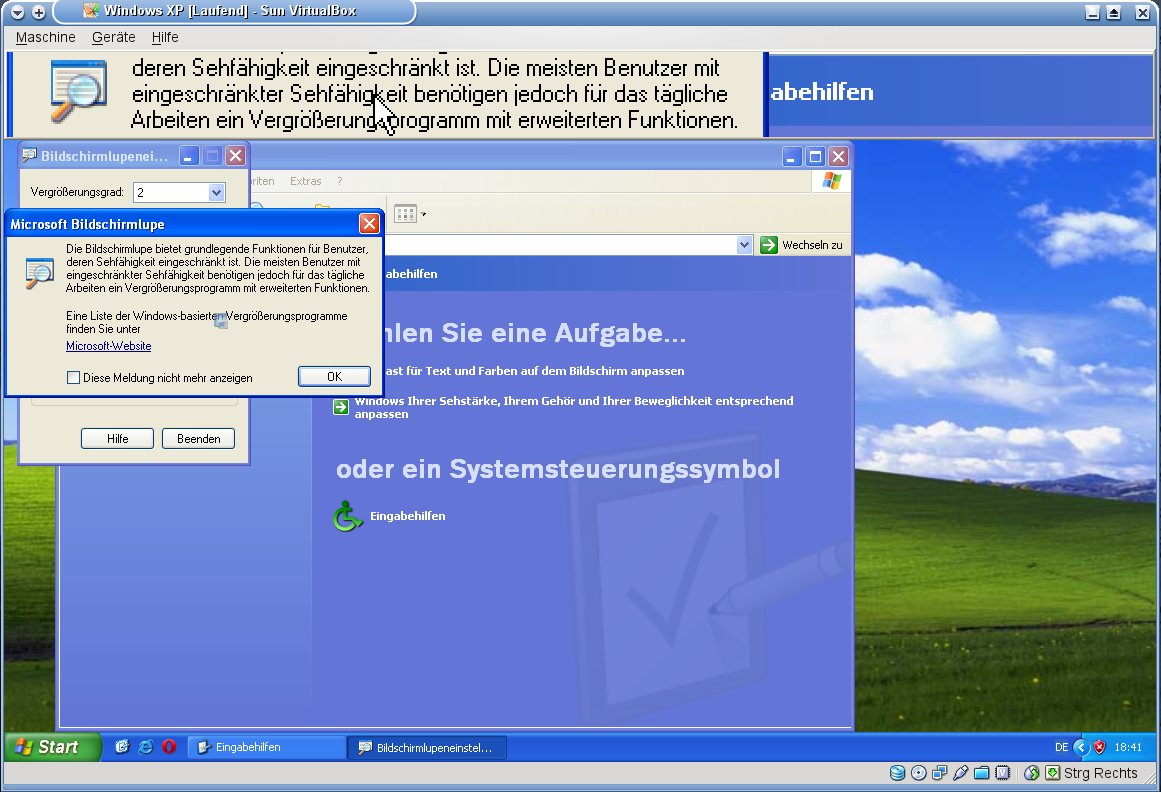The image size is (1161, 792).
Task: Click the virtualization V chip status icon
Action: tap(1003, 773)
